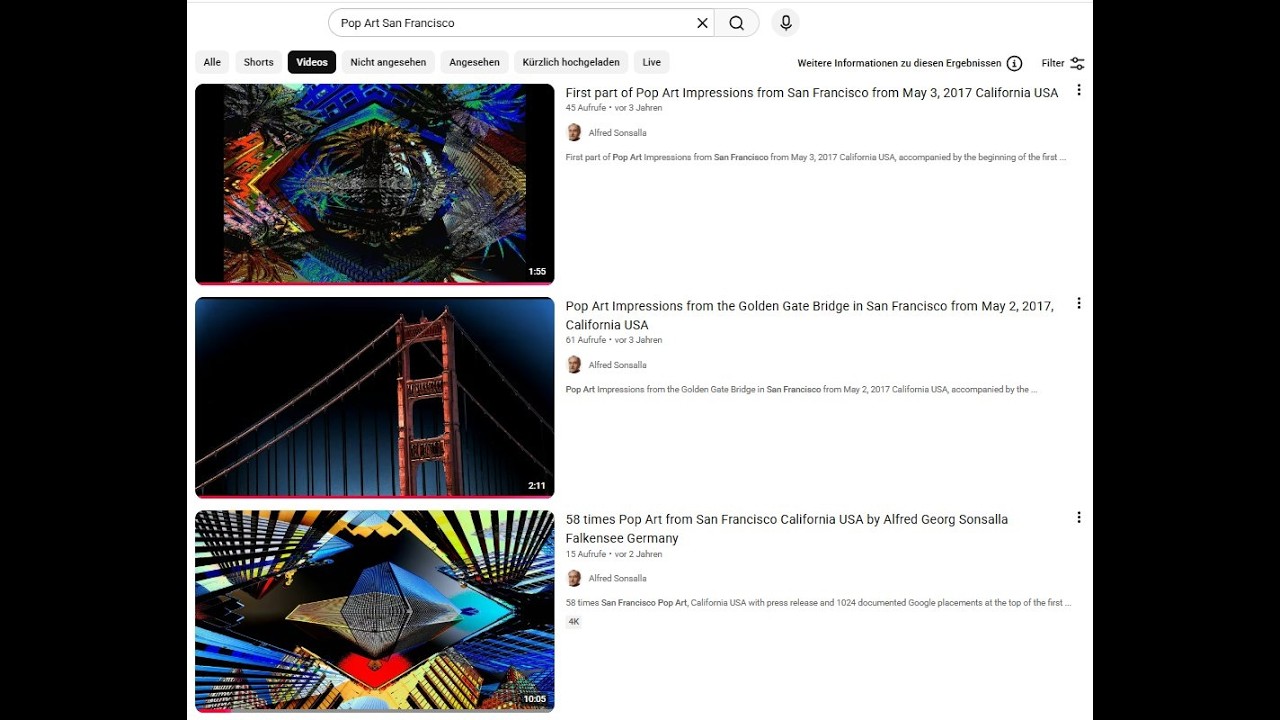
Task: Click the 2:11 duration badge
Action: [537, 486]
